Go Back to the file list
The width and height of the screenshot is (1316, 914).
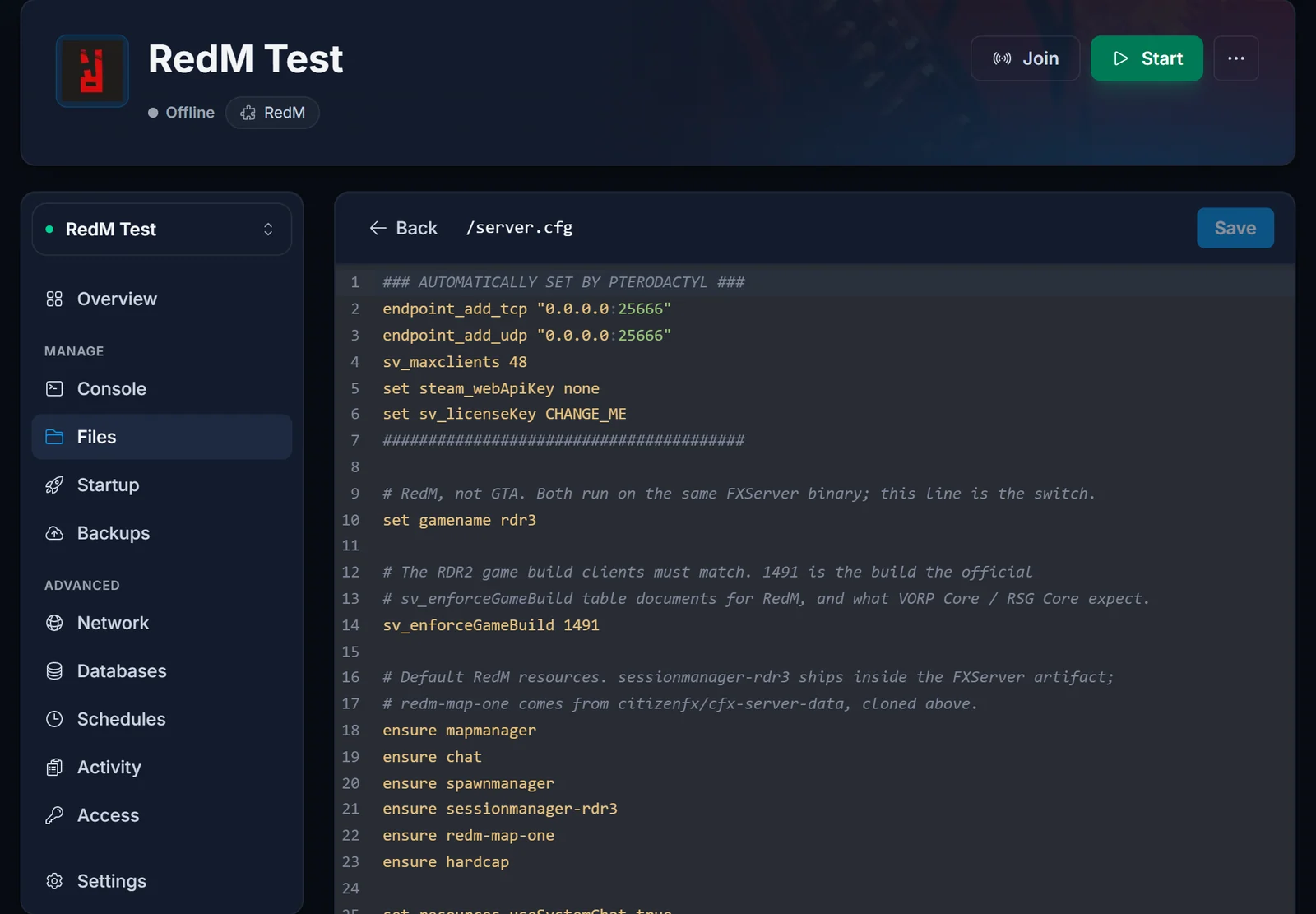404,228
